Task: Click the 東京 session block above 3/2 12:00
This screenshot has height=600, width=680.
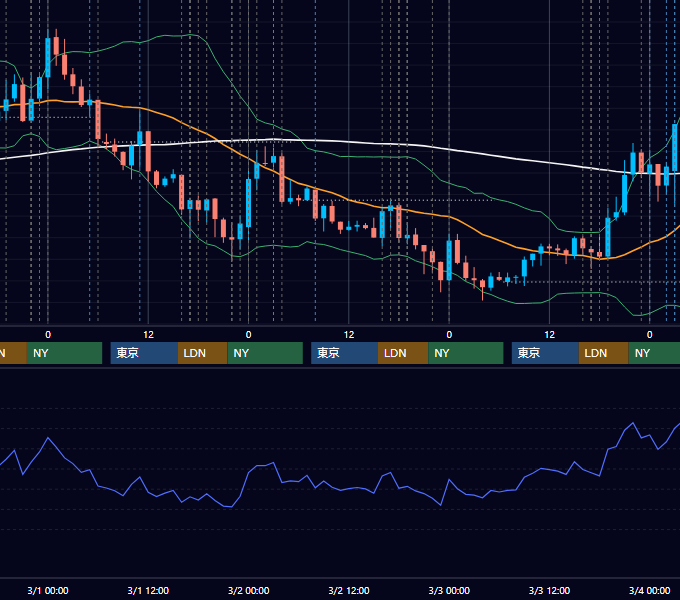Action: pyautogui.click(x=345, y=353)
